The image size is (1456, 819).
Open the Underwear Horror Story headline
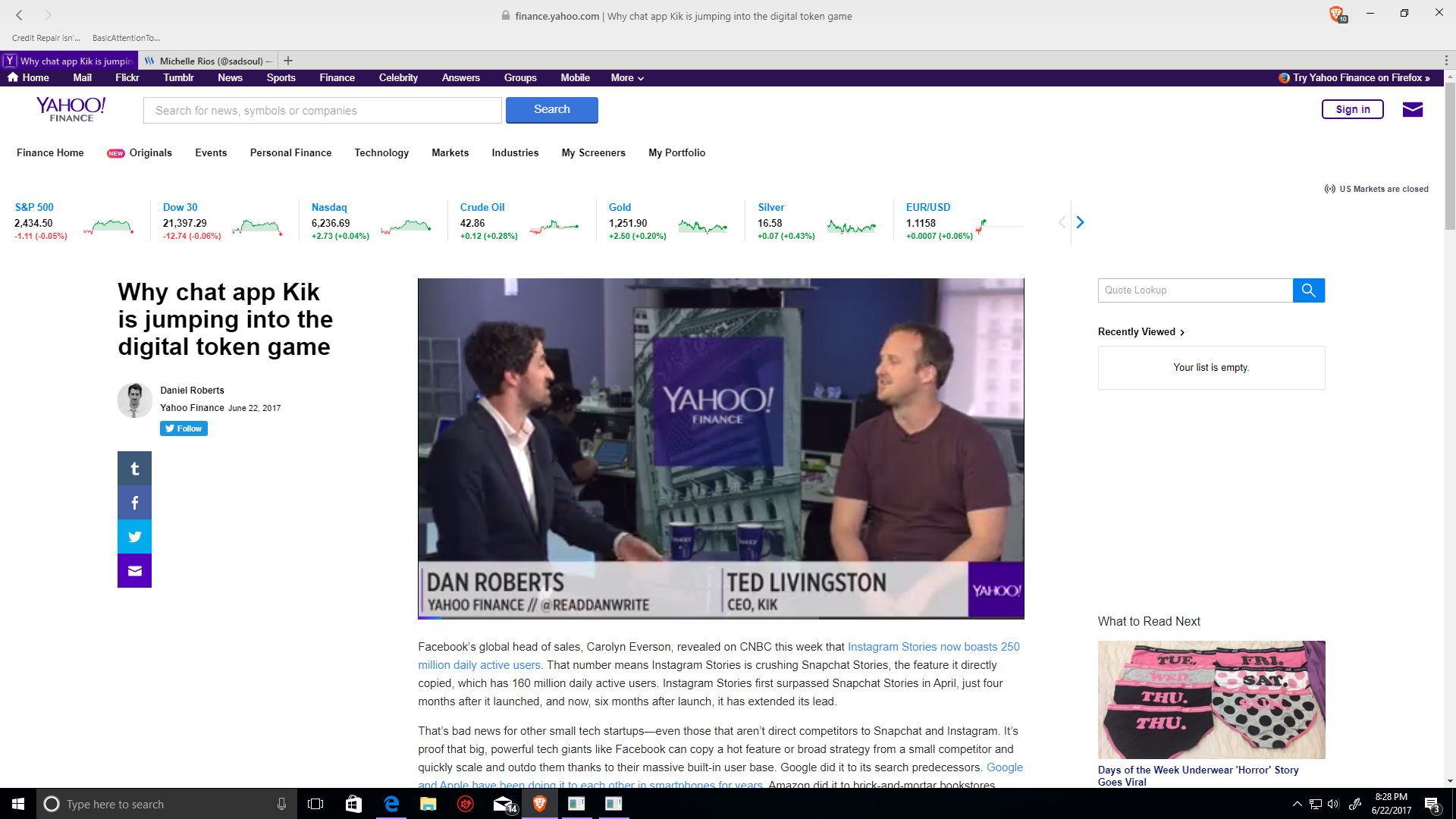(1198, 776)
